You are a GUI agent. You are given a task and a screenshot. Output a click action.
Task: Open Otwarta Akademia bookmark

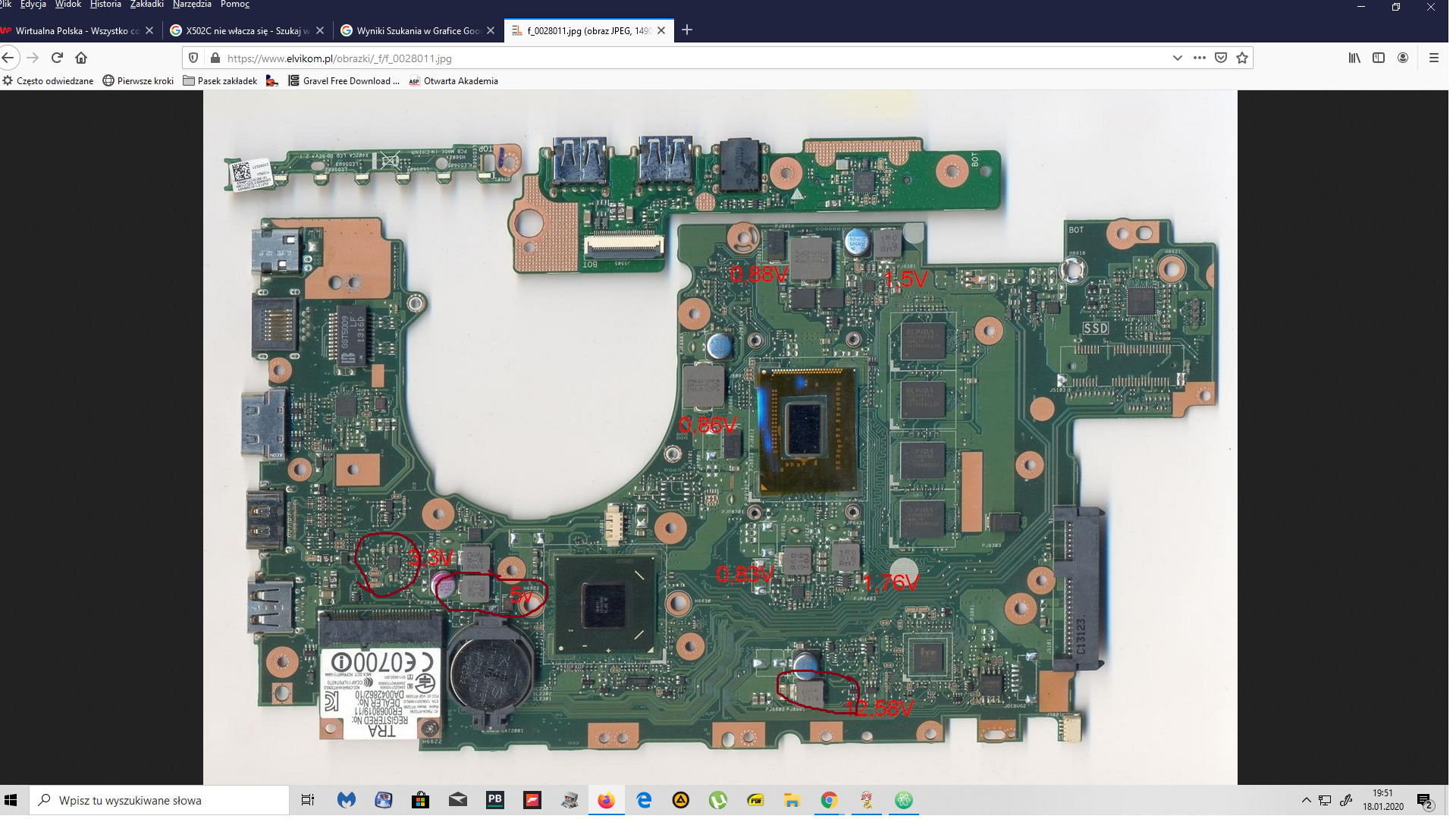453,81
